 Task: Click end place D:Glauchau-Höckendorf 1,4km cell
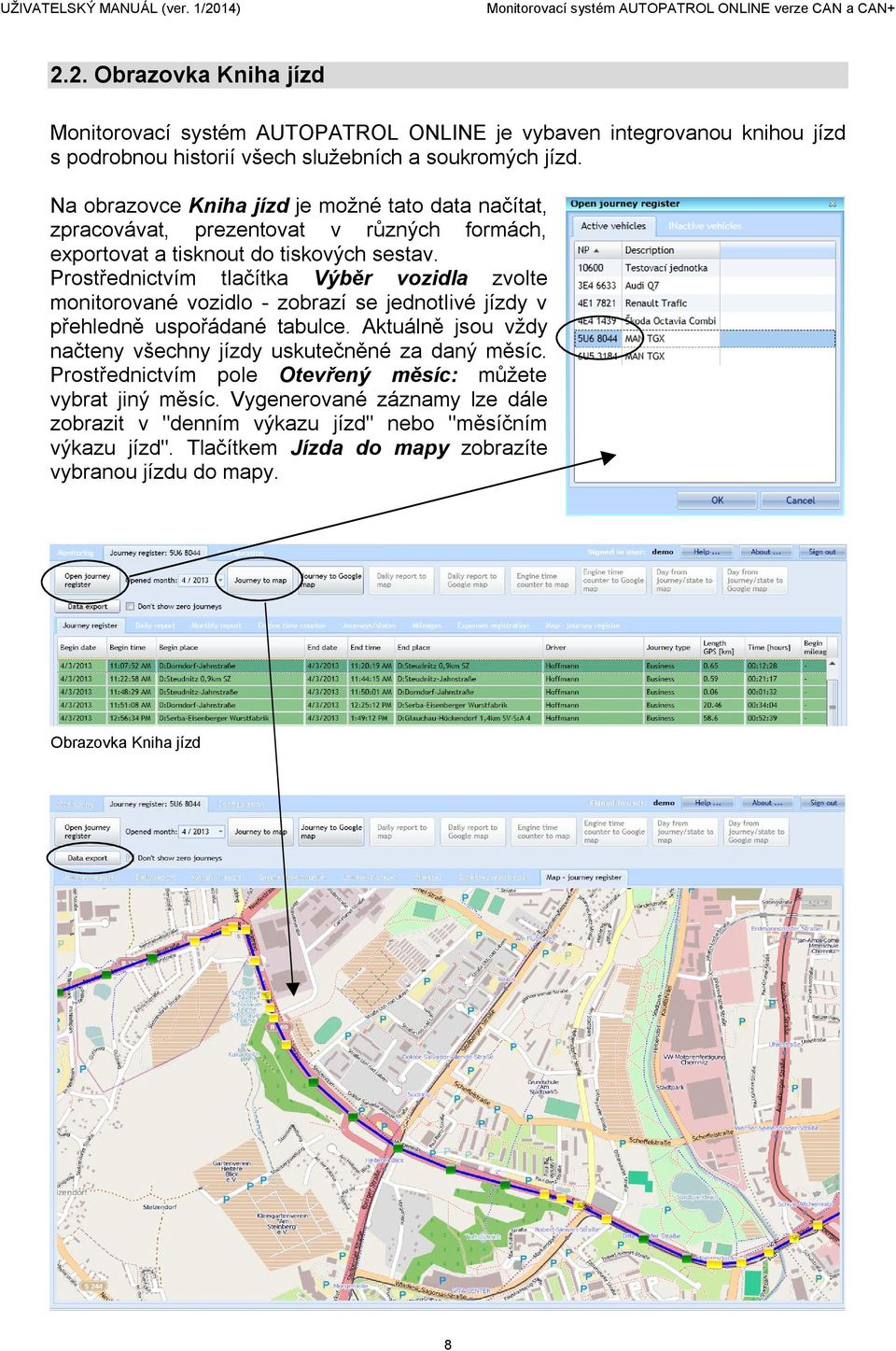tap(469, 718)
